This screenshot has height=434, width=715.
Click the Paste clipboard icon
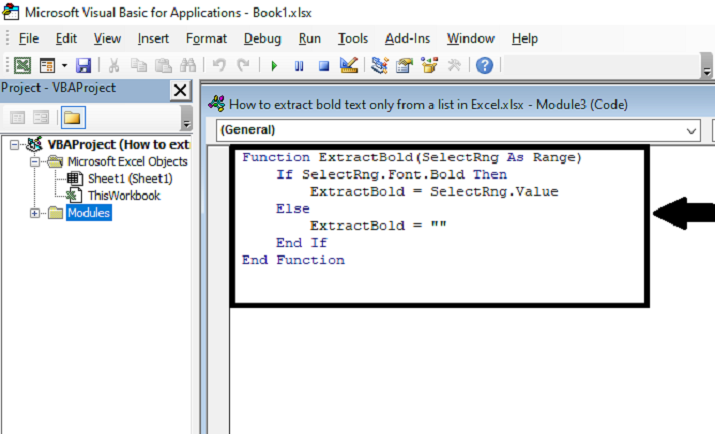163,66
